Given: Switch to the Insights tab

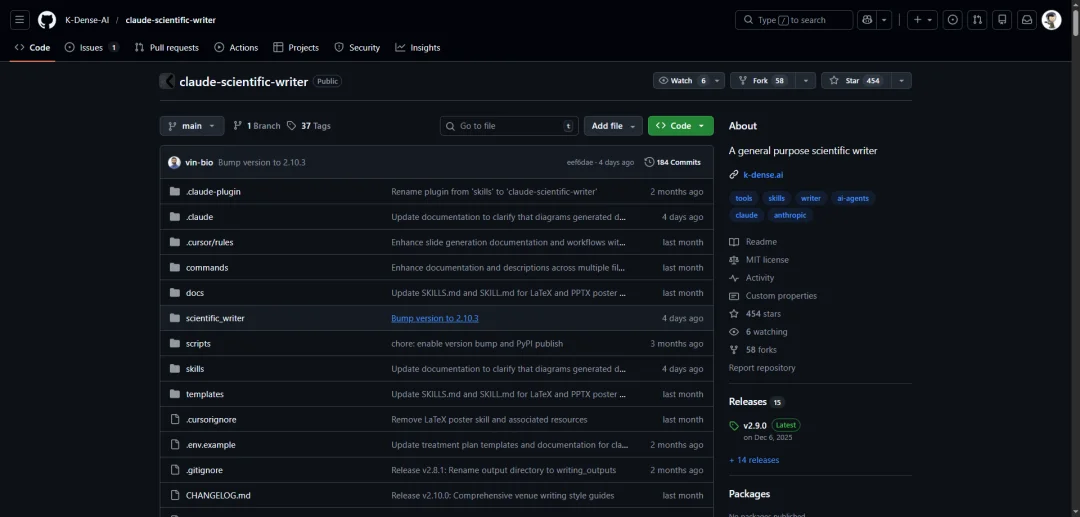Looking at the screenshot, I should point(418,48).
